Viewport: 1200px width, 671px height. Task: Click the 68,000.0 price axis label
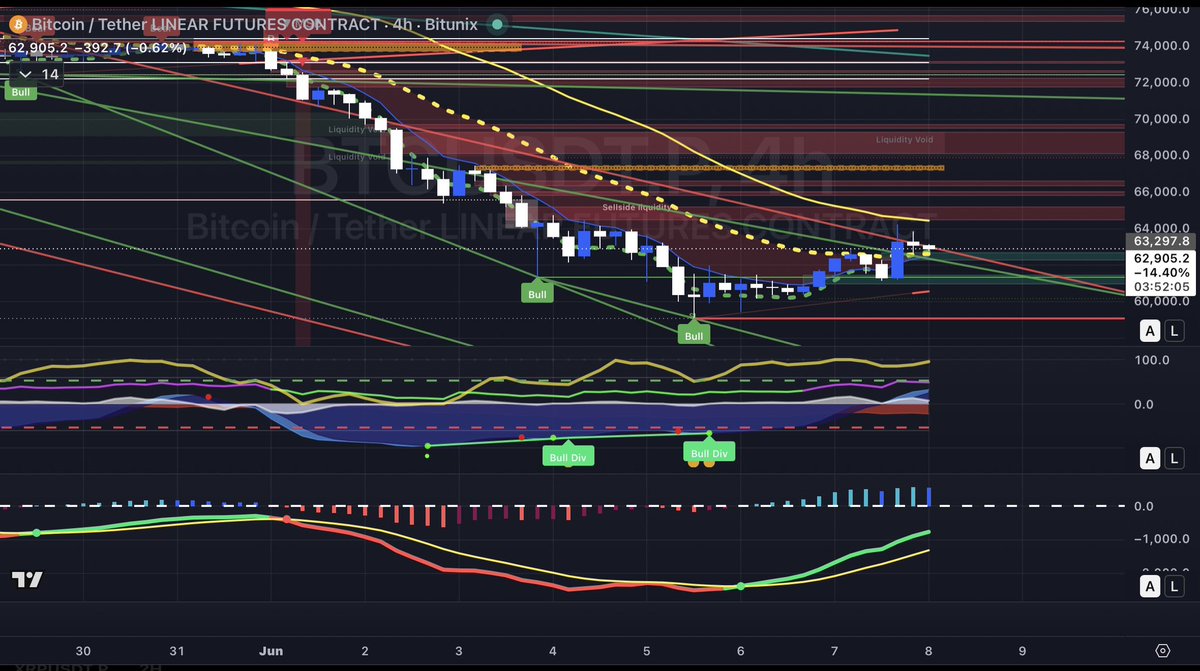click(x=1160, y=155)
